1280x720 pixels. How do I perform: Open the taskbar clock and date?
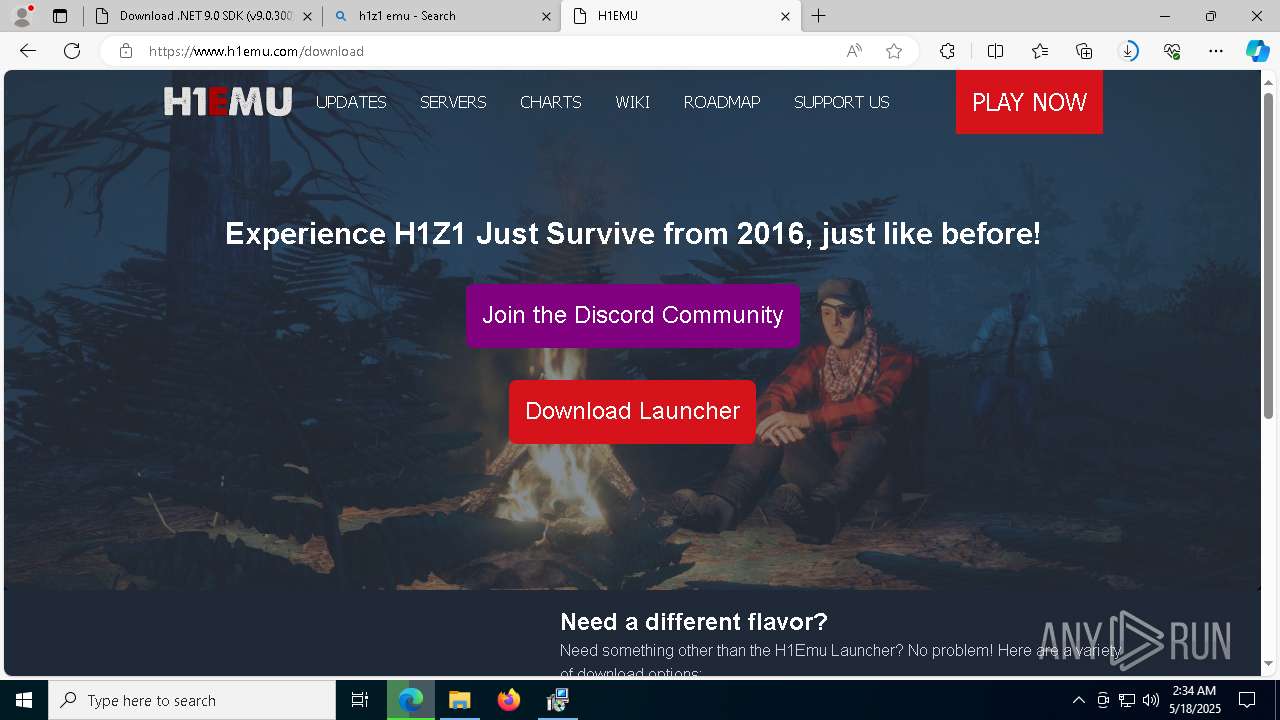(x=1194, y=700)
